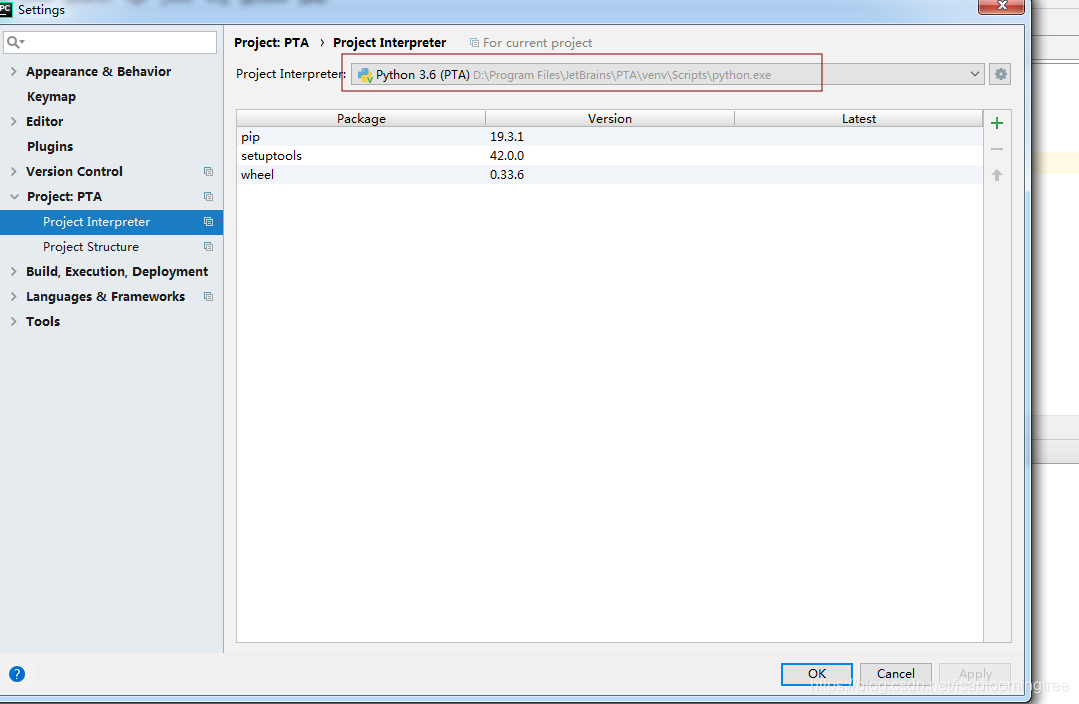Expand the Tools section
The width and height of the screenshot is (1079, 704).
(x=13, y=321)
